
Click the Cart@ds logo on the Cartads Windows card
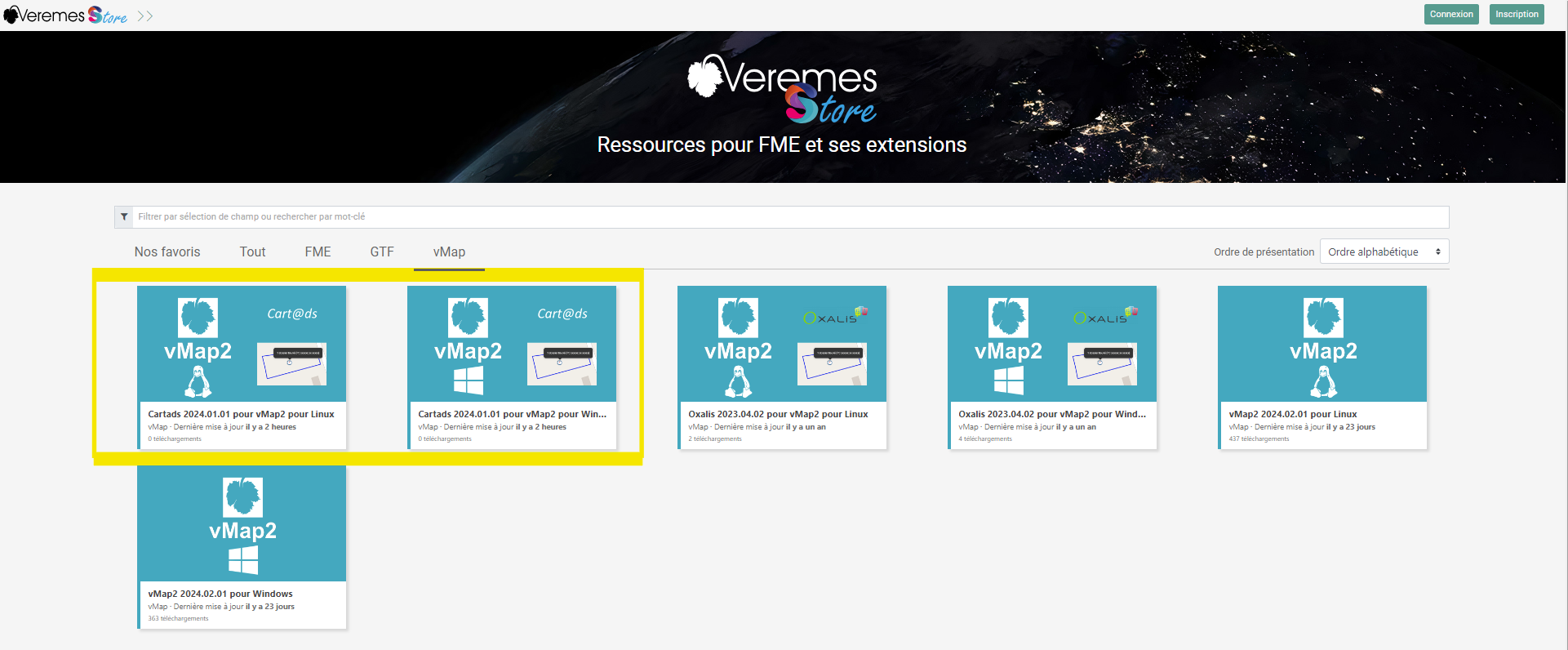pos(562,314)
